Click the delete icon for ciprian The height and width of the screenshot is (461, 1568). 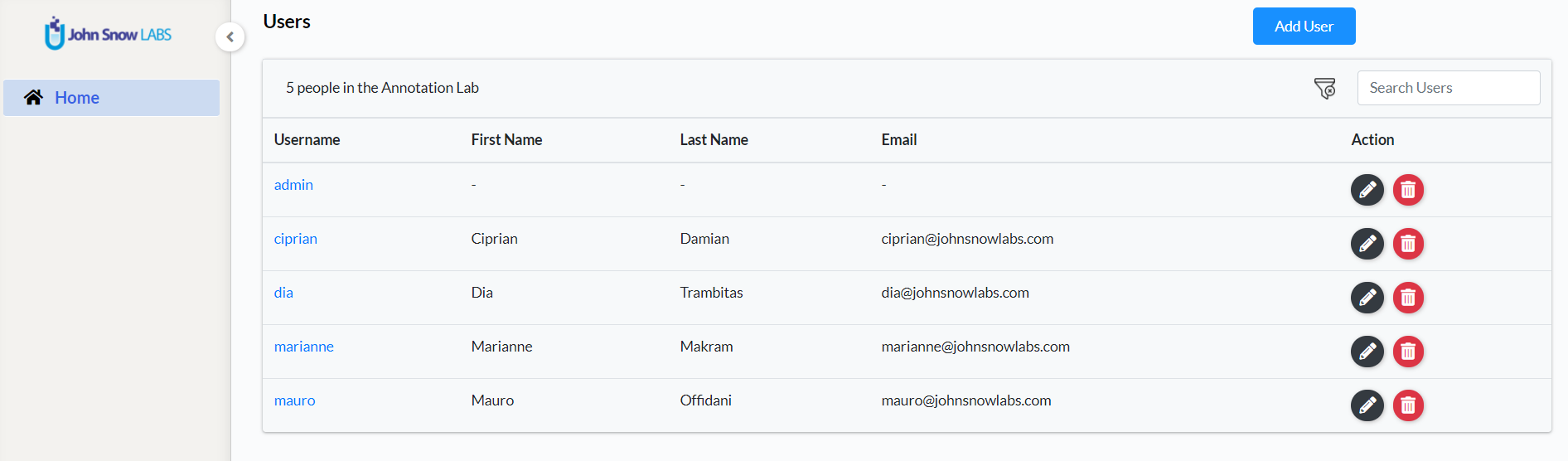point(1408,244)
